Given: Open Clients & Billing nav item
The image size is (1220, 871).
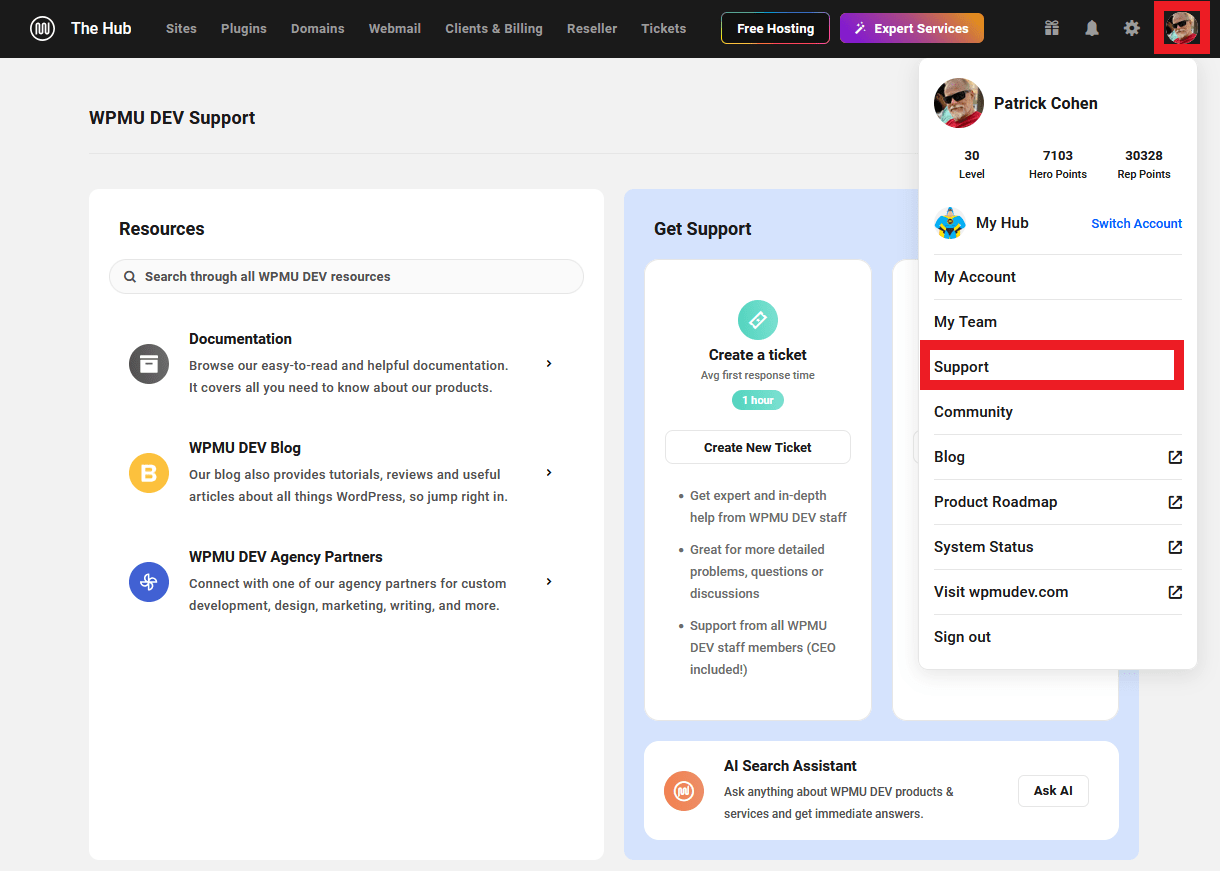Looking at the screenshot, I should tap(494, 28).
